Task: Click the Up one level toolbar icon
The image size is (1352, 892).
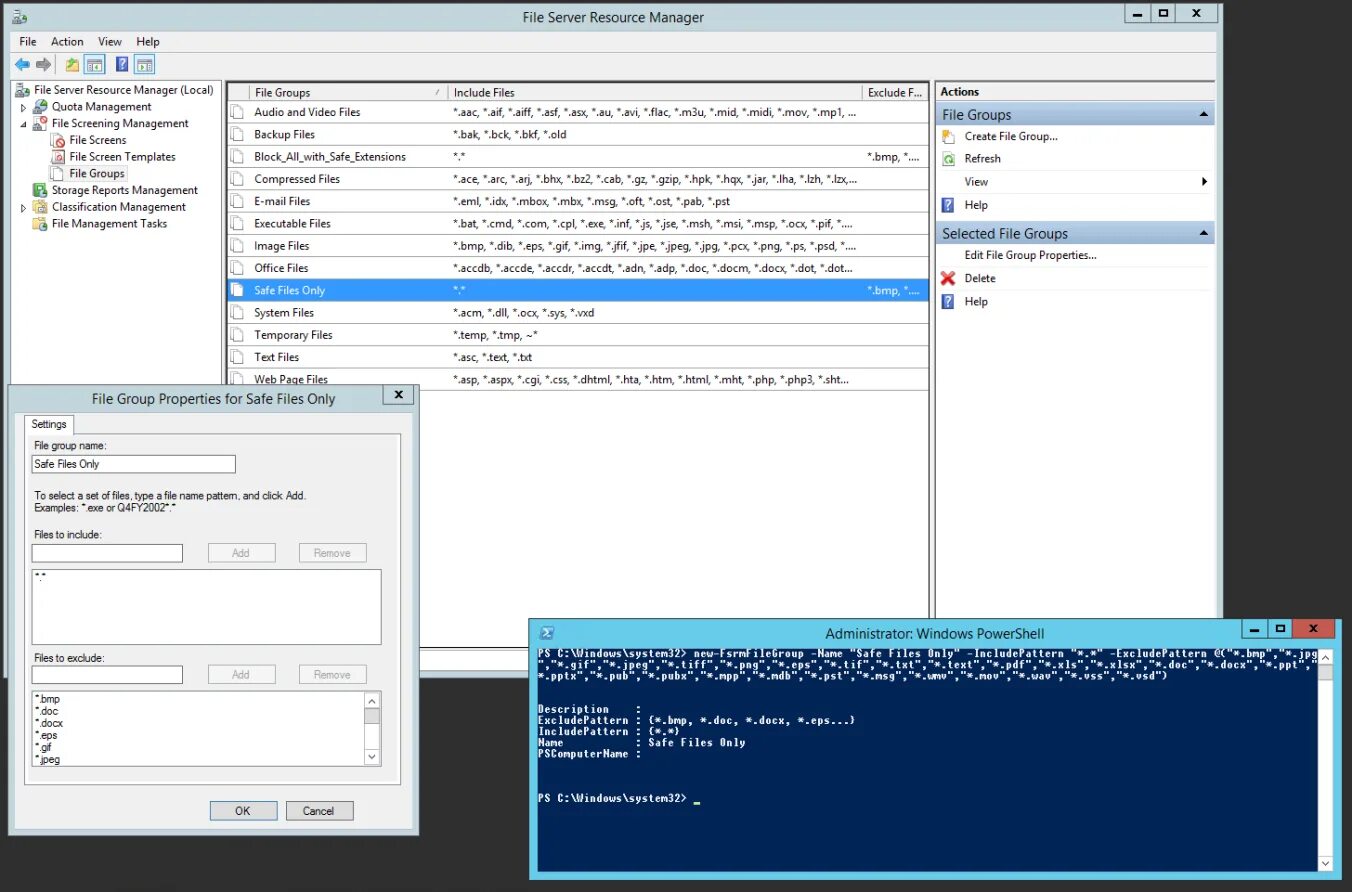Action: pyautogui.click(x=72, y=65)
